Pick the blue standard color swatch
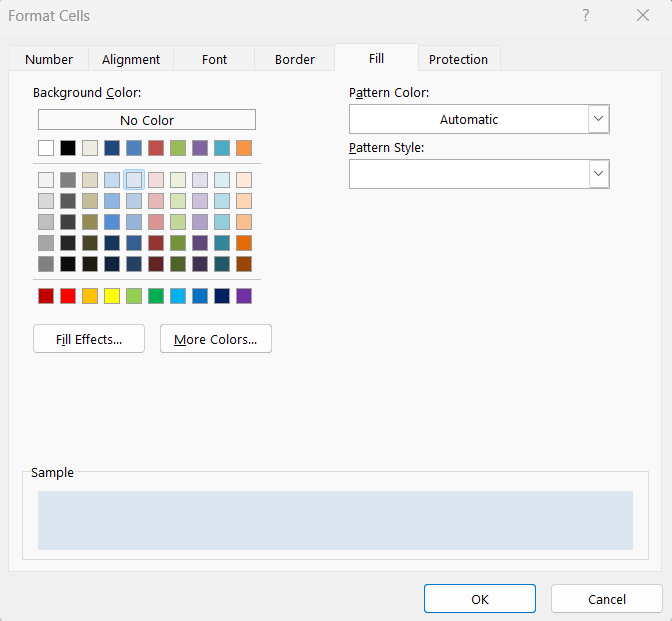 pyautogui.click(x=200, y=296)
